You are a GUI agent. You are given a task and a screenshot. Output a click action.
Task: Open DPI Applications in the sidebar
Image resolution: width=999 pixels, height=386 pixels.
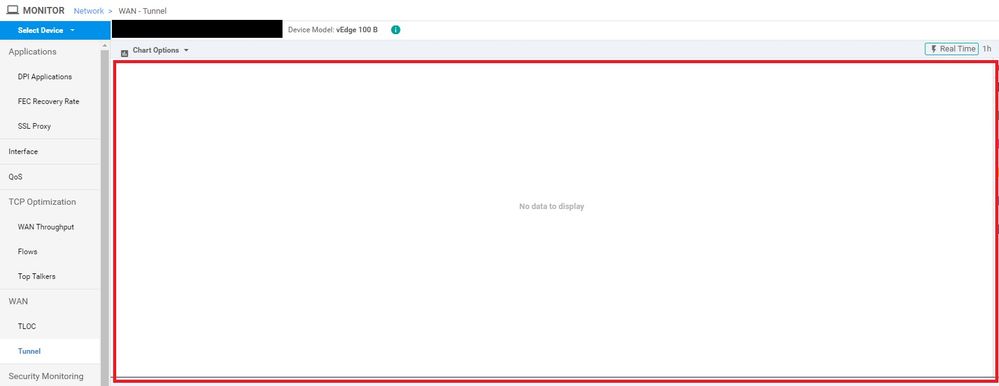[x=45, y=76]
